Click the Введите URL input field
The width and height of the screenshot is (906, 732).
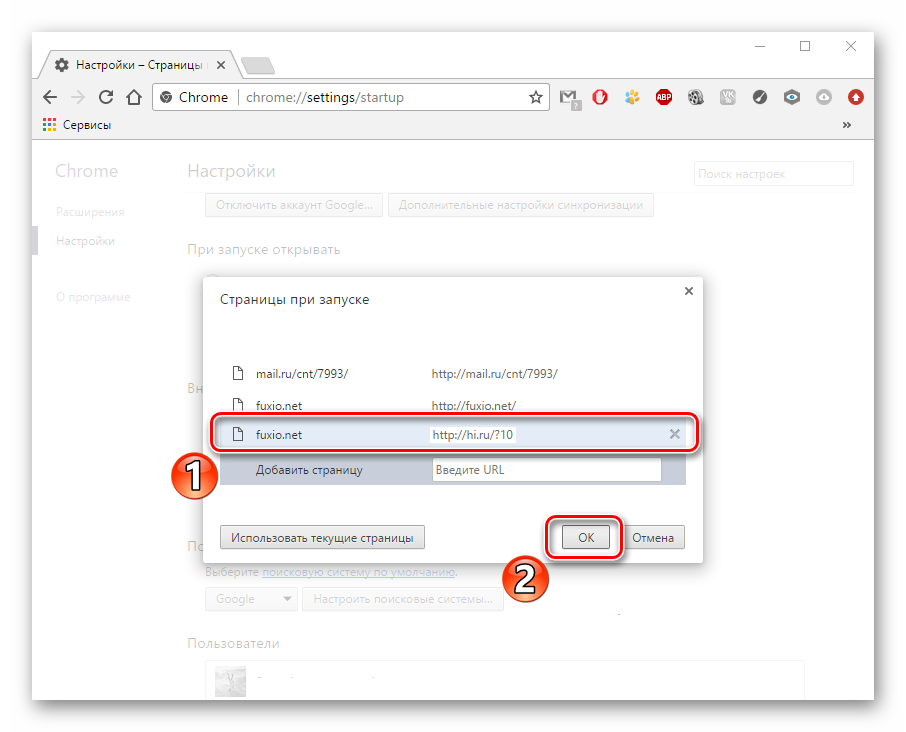(x=546, y=470)
